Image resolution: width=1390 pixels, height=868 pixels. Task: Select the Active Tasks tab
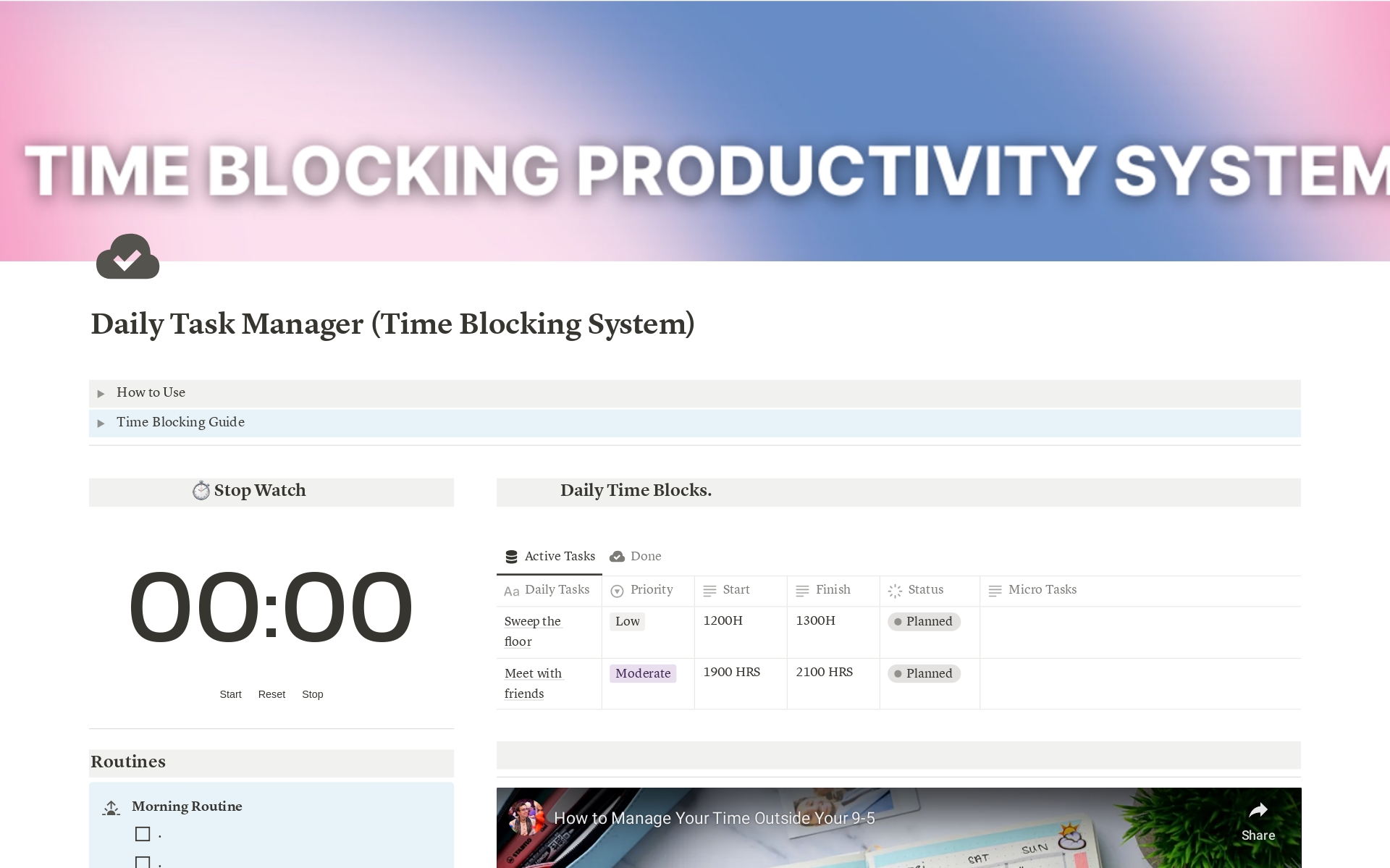point(559,556)
